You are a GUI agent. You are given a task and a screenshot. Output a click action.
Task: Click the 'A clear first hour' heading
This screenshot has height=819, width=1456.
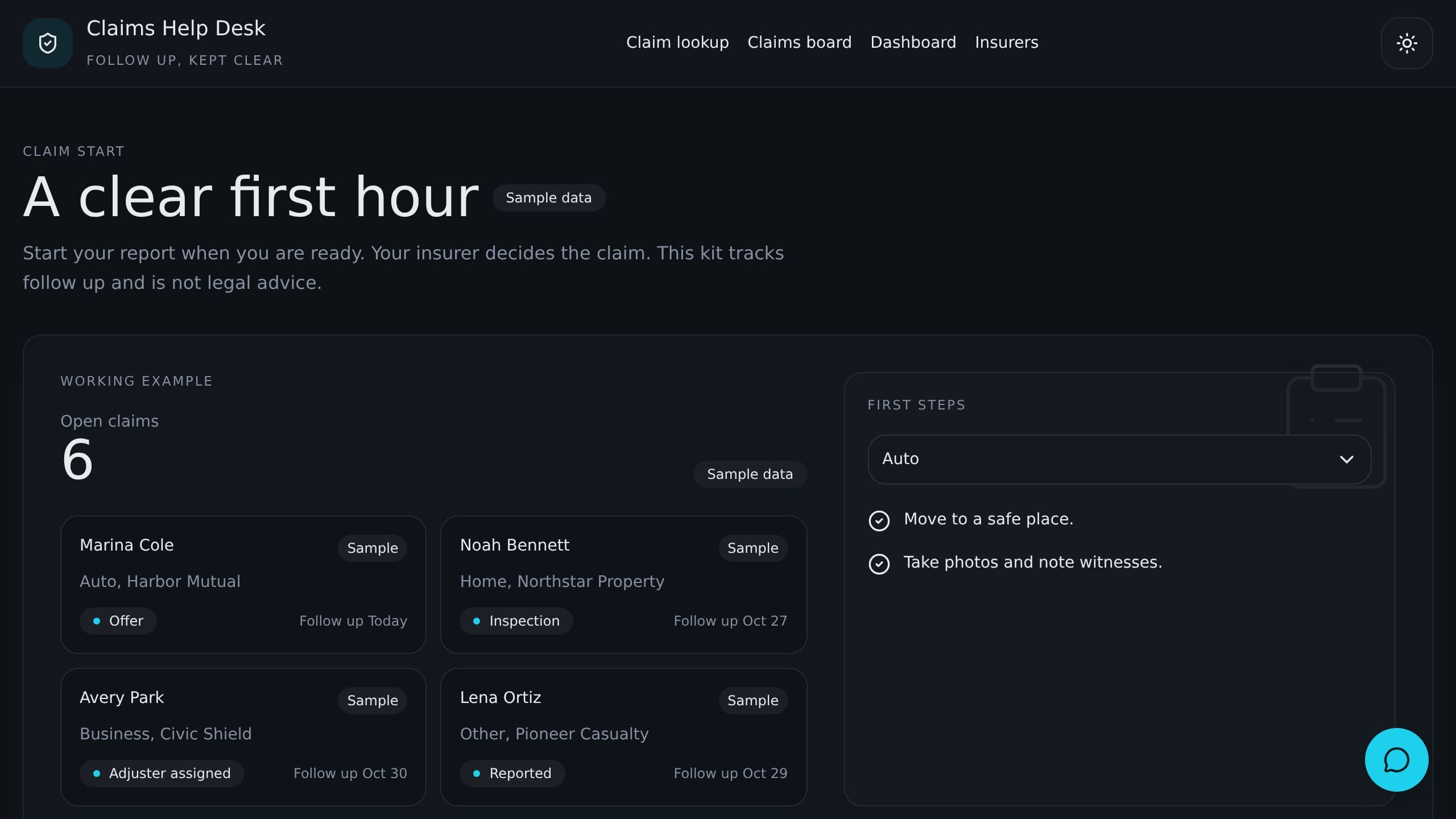(251, 197)
